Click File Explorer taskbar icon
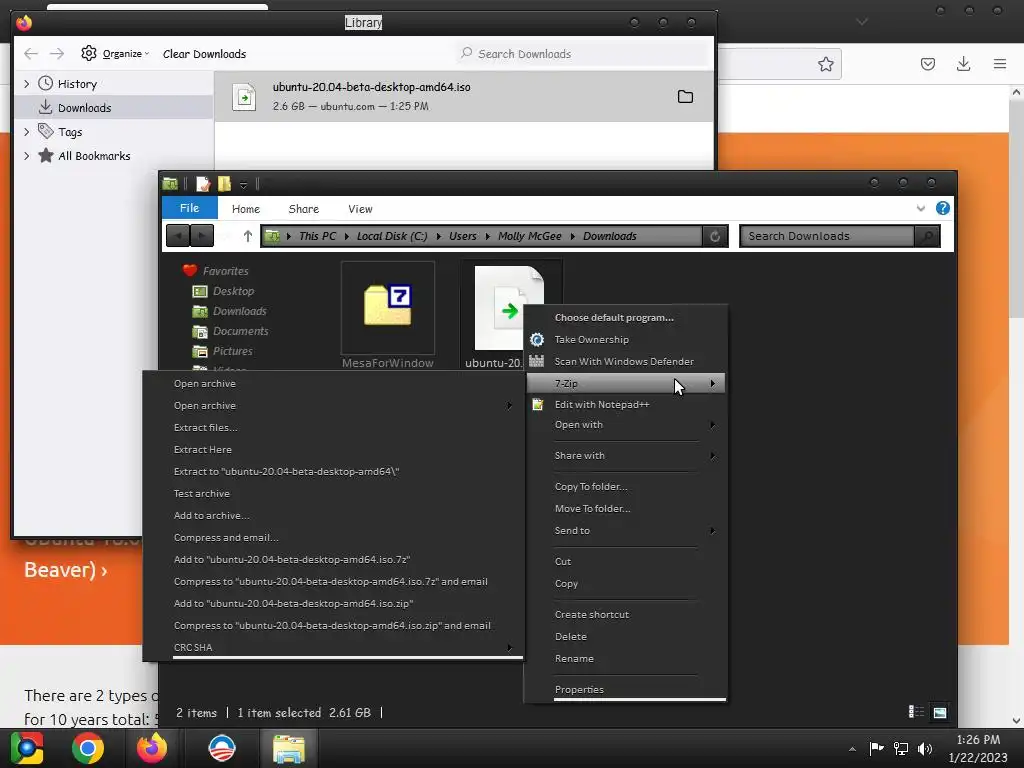Viewport: 1024px width, 768px height. (289, 748)
